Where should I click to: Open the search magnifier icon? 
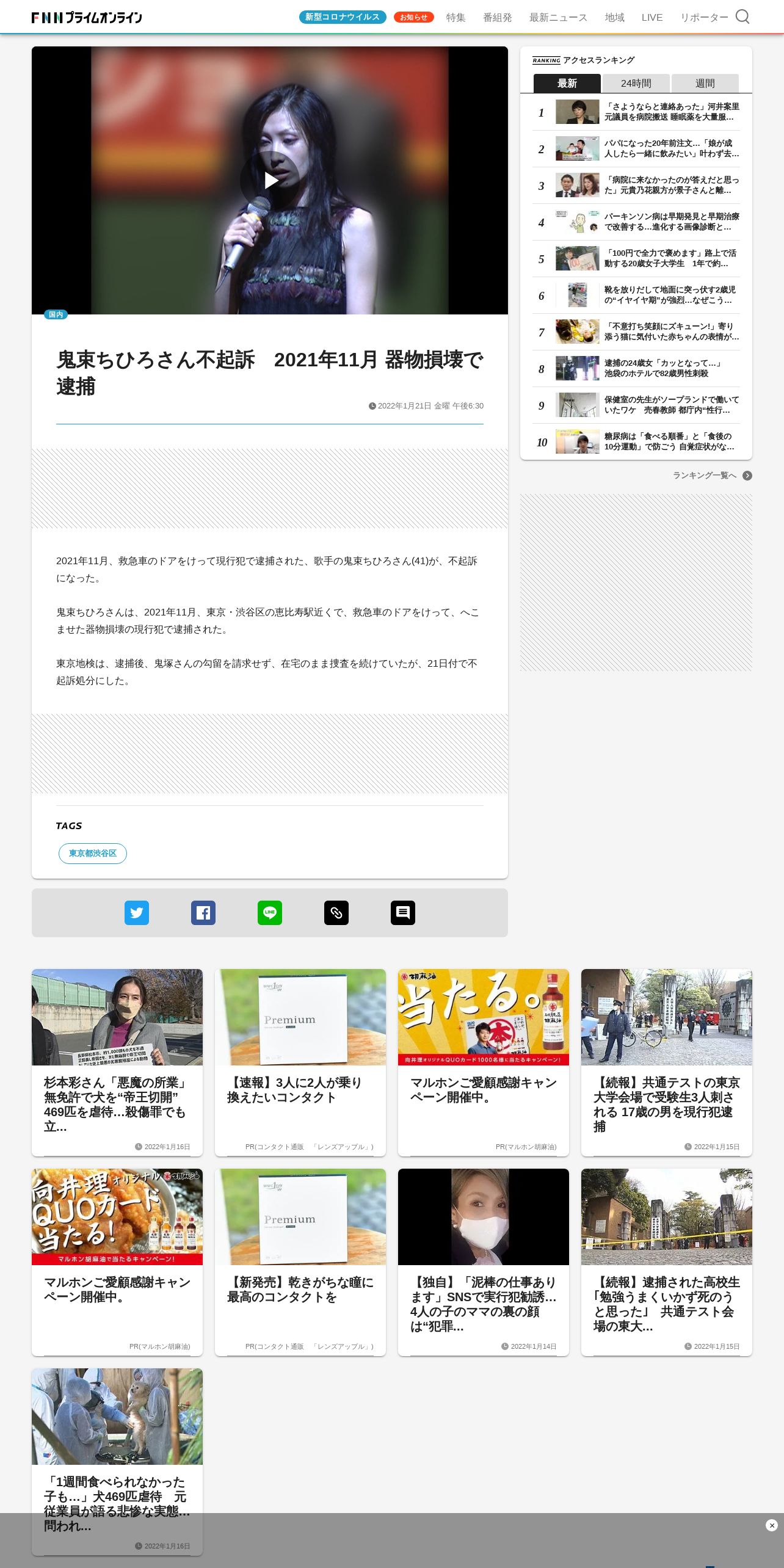(742, 16)
